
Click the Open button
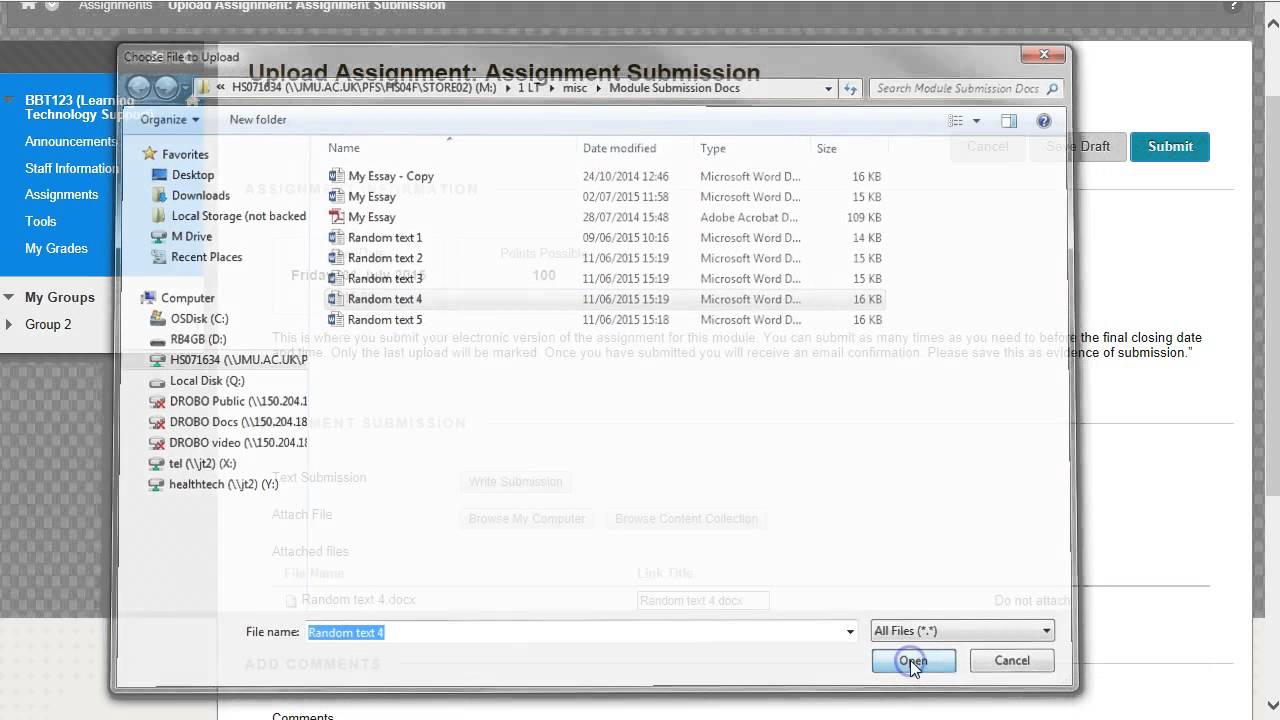click(x=913, y=660)
